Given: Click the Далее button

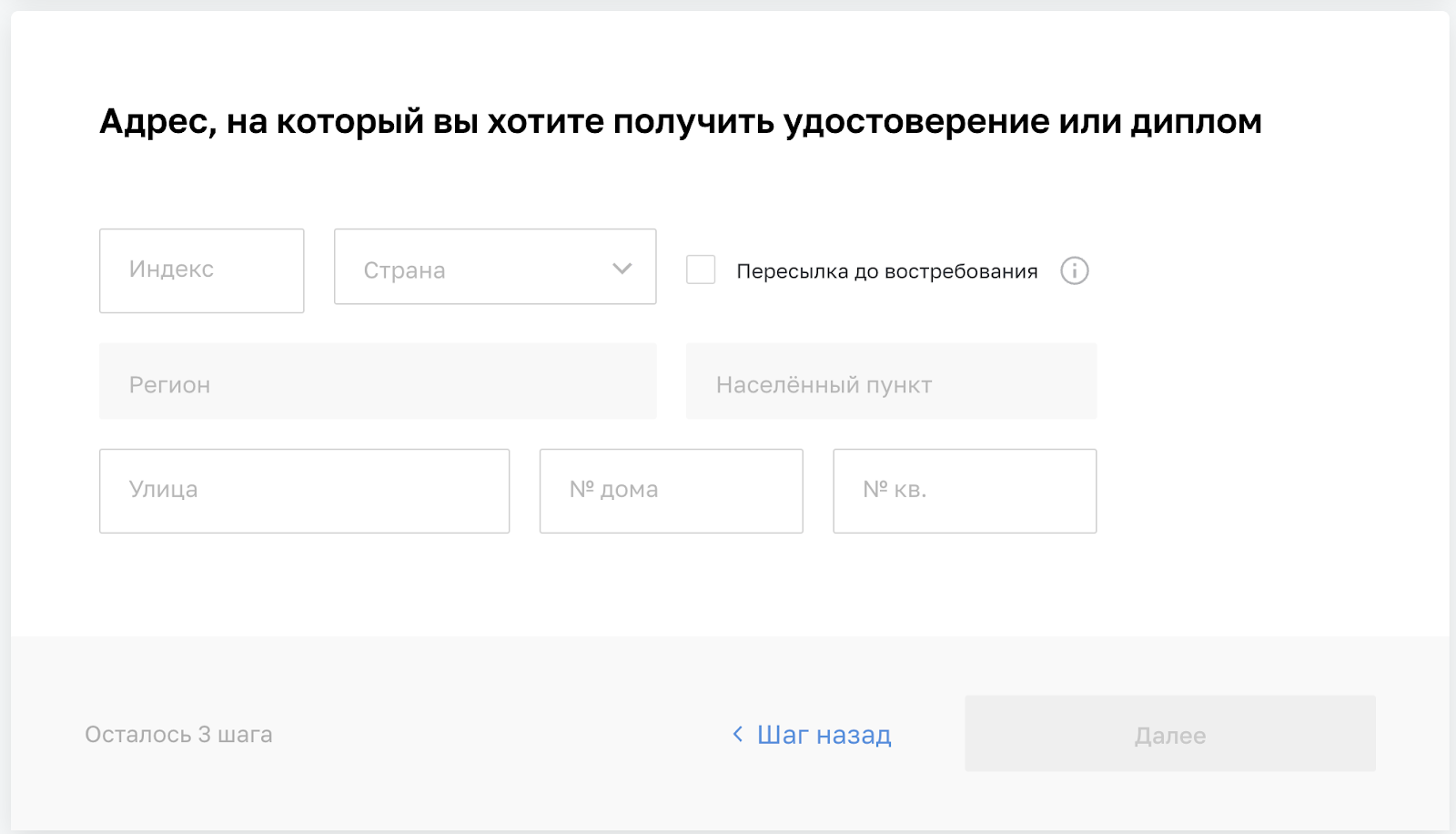Looking at the screenshot, I should click(x=1170, y=734).
